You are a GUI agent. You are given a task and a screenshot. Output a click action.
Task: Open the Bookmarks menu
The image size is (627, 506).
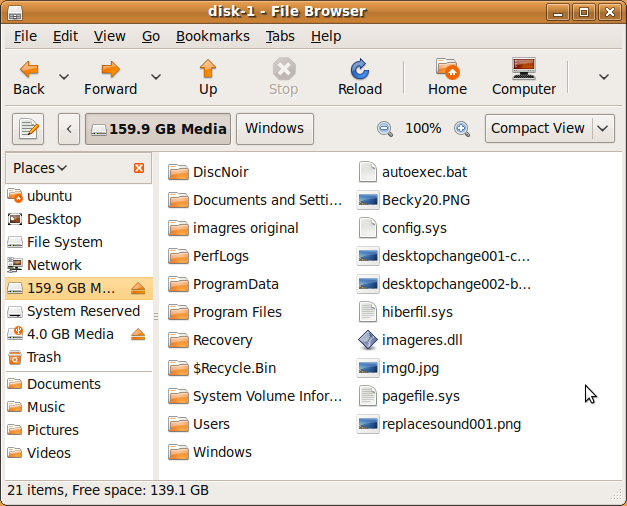point(212,36)
